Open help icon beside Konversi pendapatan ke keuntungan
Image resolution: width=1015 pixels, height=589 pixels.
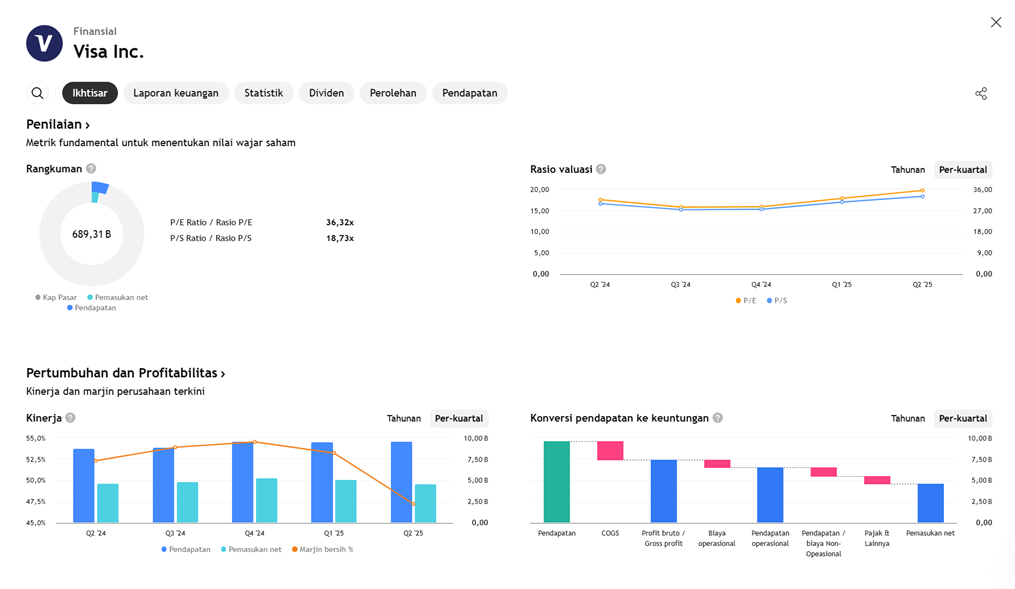tap(717, 418)
